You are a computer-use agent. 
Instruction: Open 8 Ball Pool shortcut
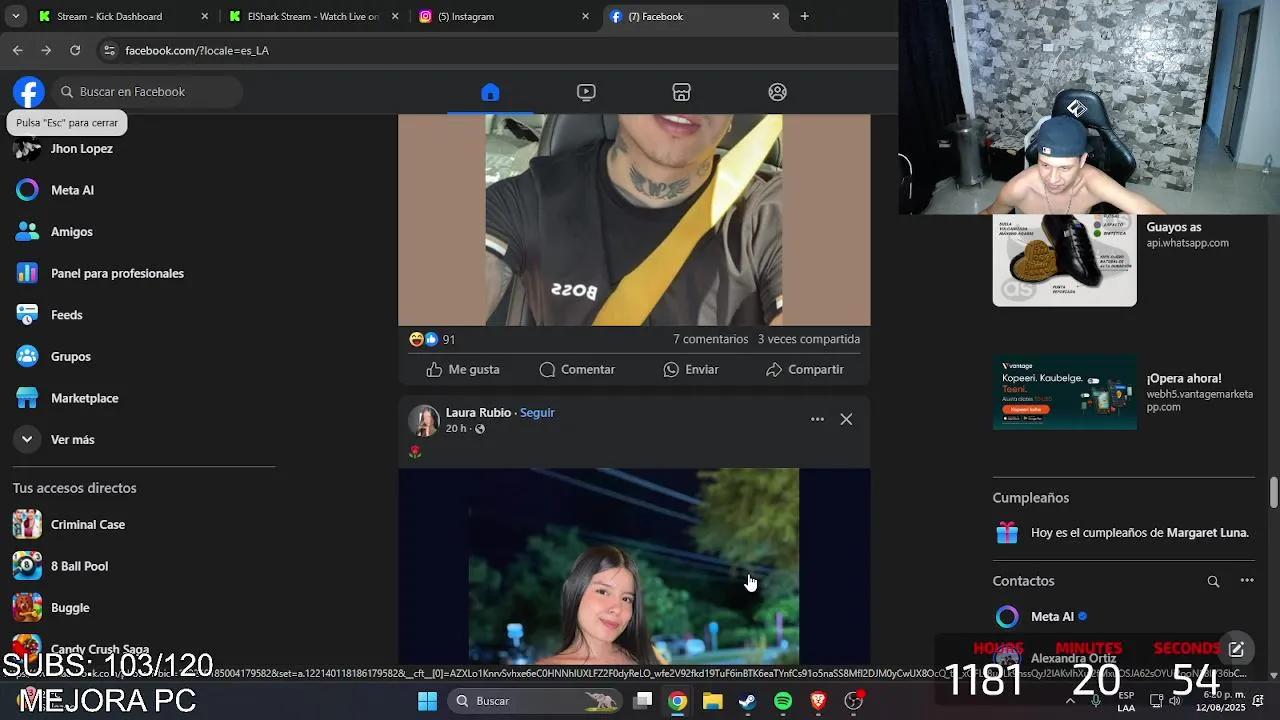coord(79,566)
